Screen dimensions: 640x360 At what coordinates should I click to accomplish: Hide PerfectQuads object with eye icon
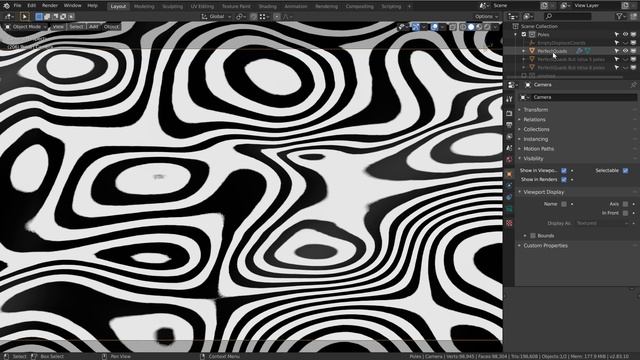tap(625, 51)
